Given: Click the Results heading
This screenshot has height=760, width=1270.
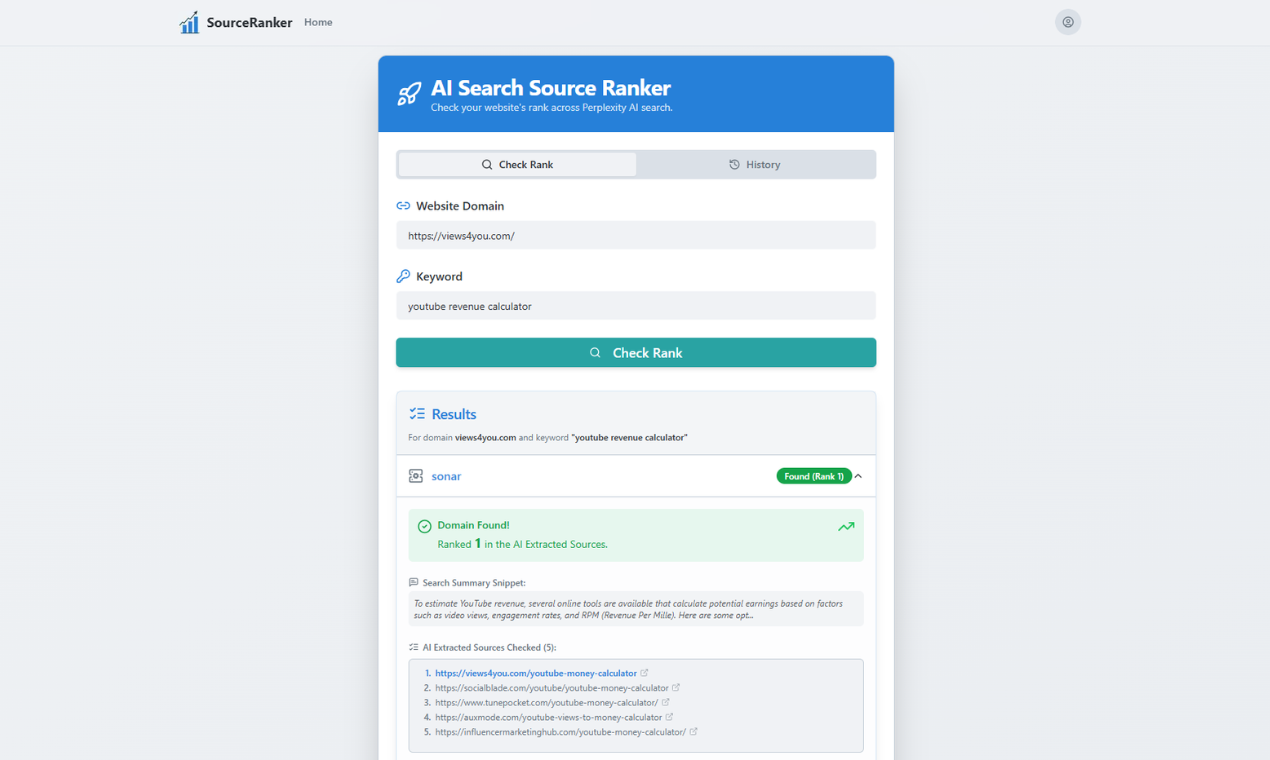Looking at the screenshot, I should point(454,414).
